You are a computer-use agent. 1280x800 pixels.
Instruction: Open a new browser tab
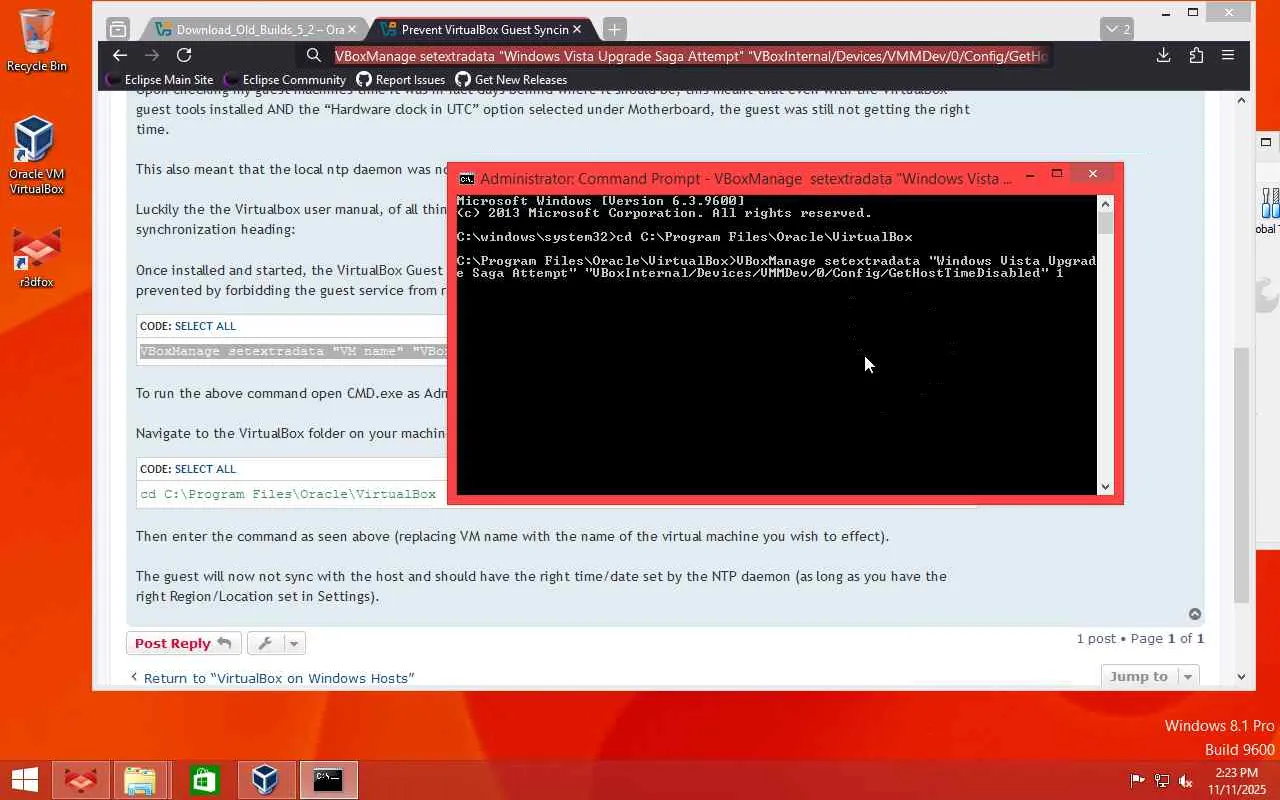coord(615,30)
